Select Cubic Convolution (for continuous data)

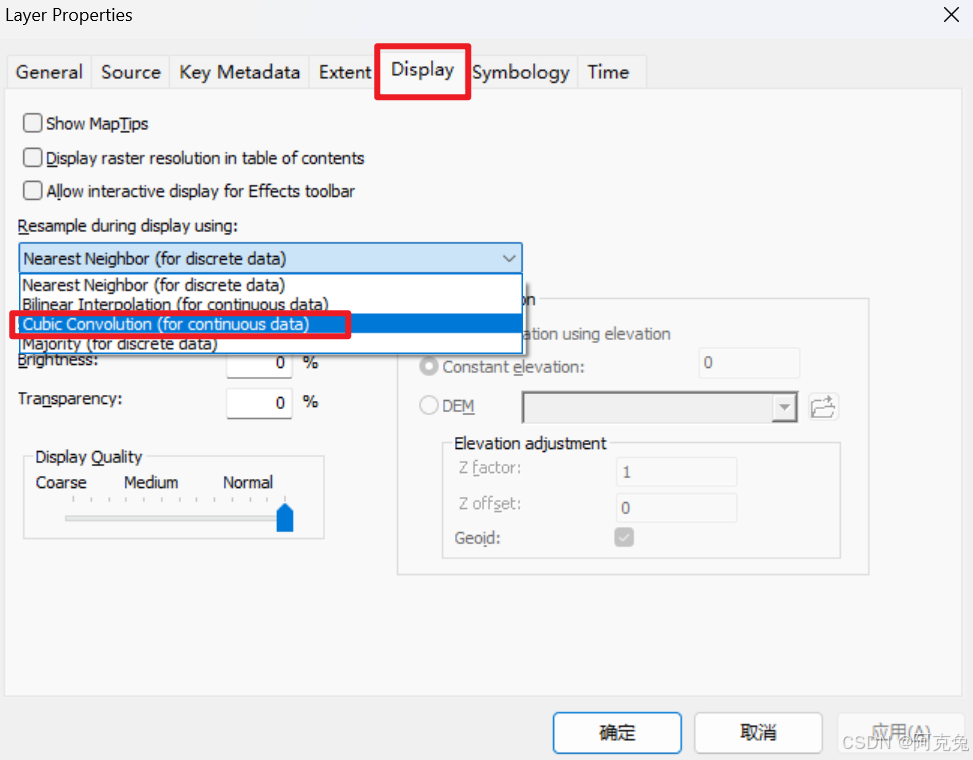tap(271, 324)
